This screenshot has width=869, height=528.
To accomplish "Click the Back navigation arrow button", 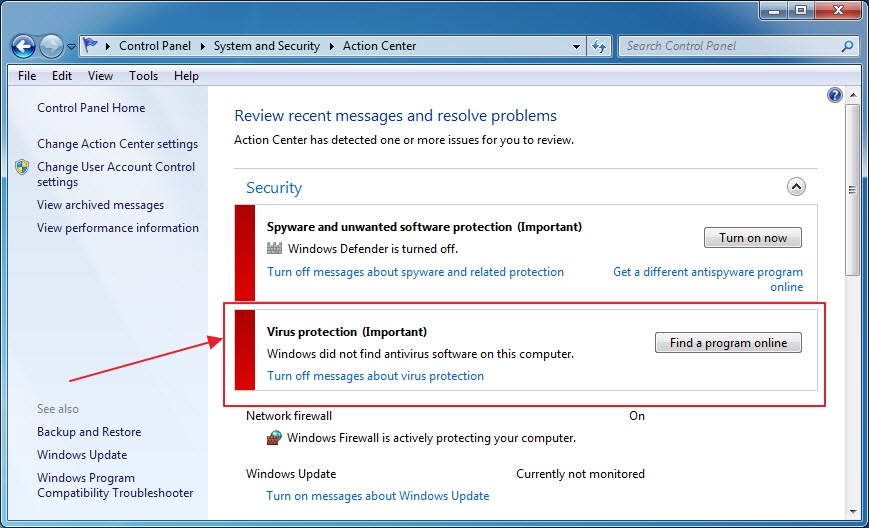I will (x=24, y=46).
